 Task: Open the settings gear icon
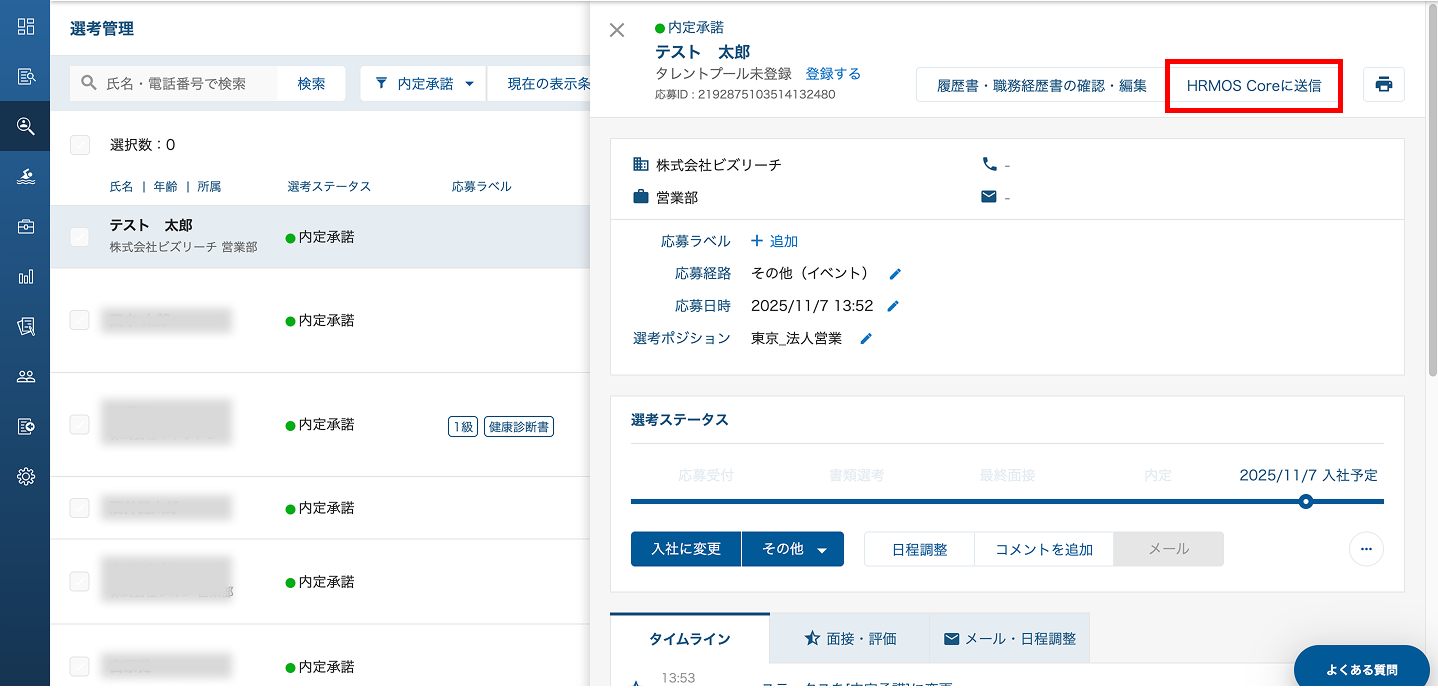pyautogui.click(x=26, y=477)
